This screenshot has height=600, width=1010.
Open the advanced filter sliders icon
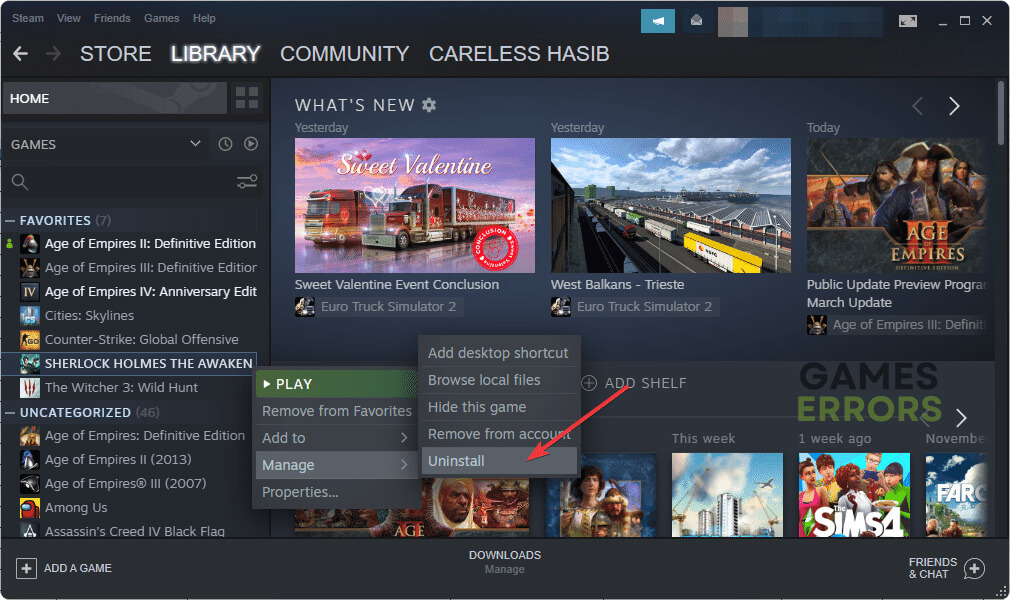tap(247, 182)
